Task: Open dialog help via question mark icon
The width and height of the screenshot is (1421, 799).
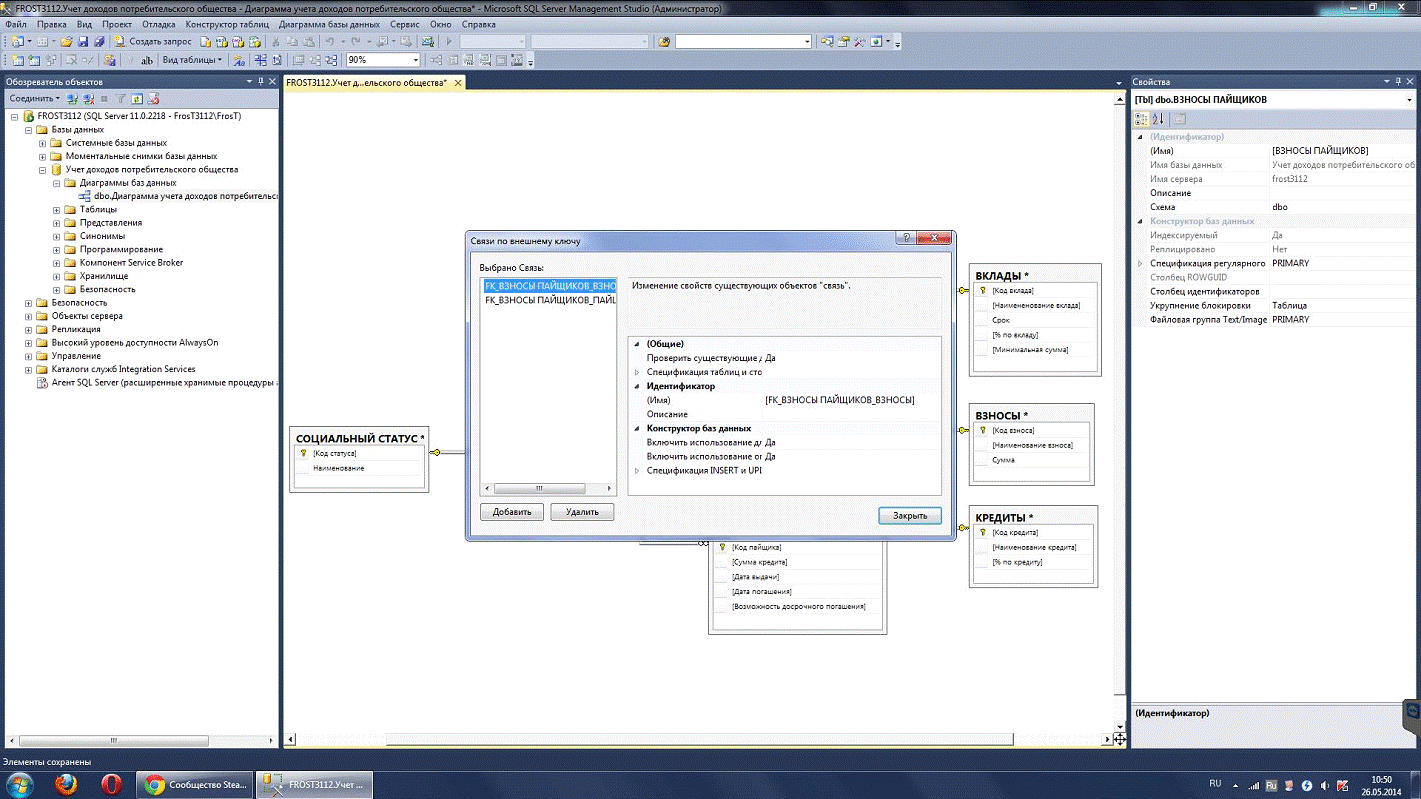Action: [x=907, y=239]
